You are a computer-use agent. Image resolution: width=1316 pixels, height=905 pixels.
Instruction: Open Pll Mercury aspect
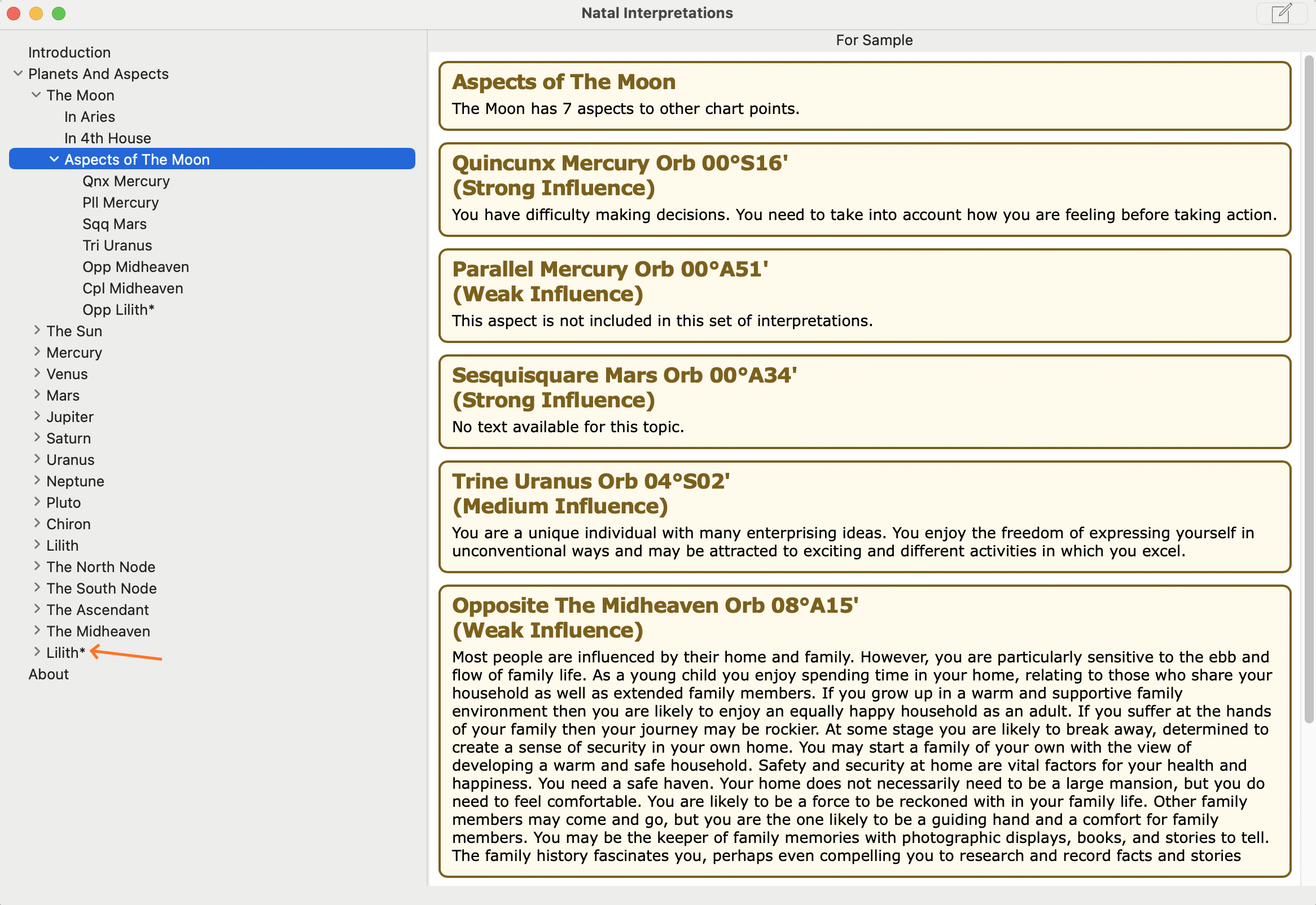pos(121,203)
